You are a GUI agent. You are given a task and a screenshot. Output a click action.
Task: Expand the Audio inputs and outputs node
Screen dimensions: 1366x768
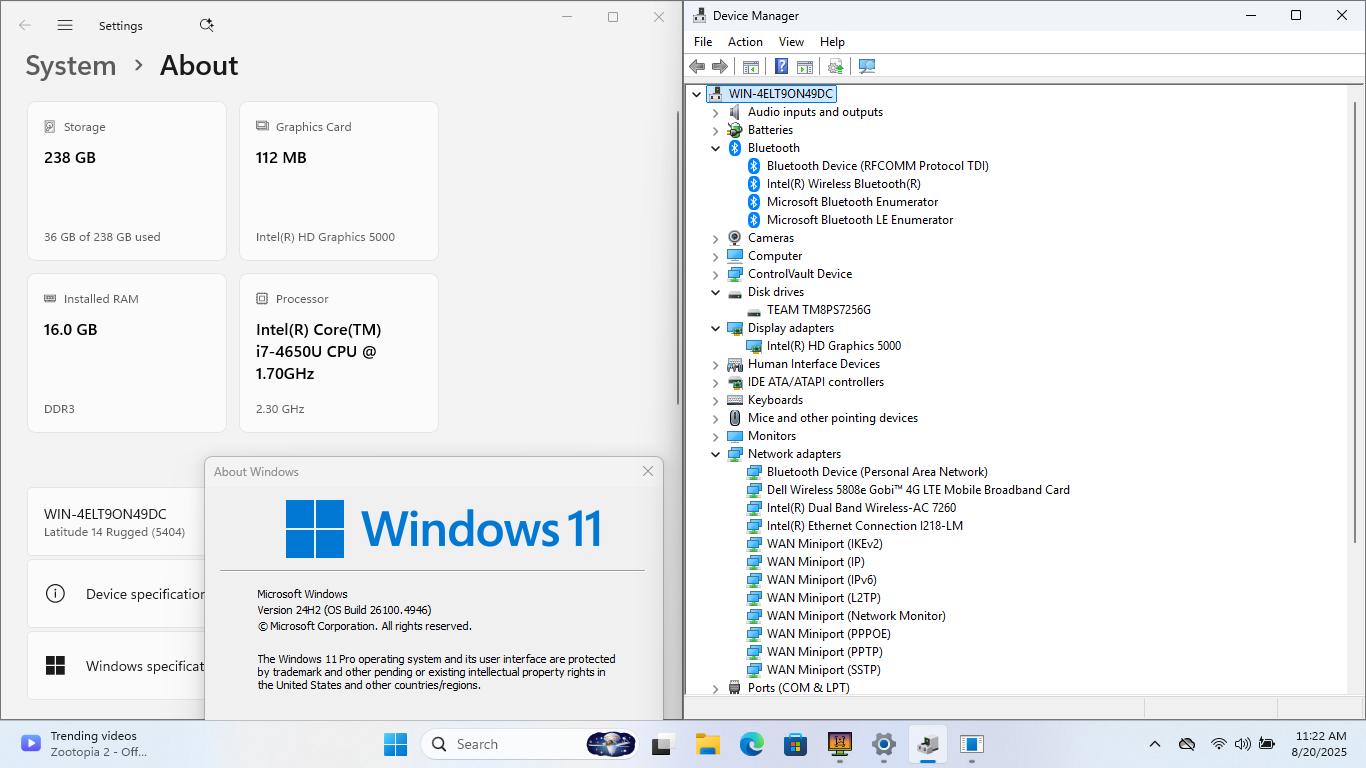715,112
